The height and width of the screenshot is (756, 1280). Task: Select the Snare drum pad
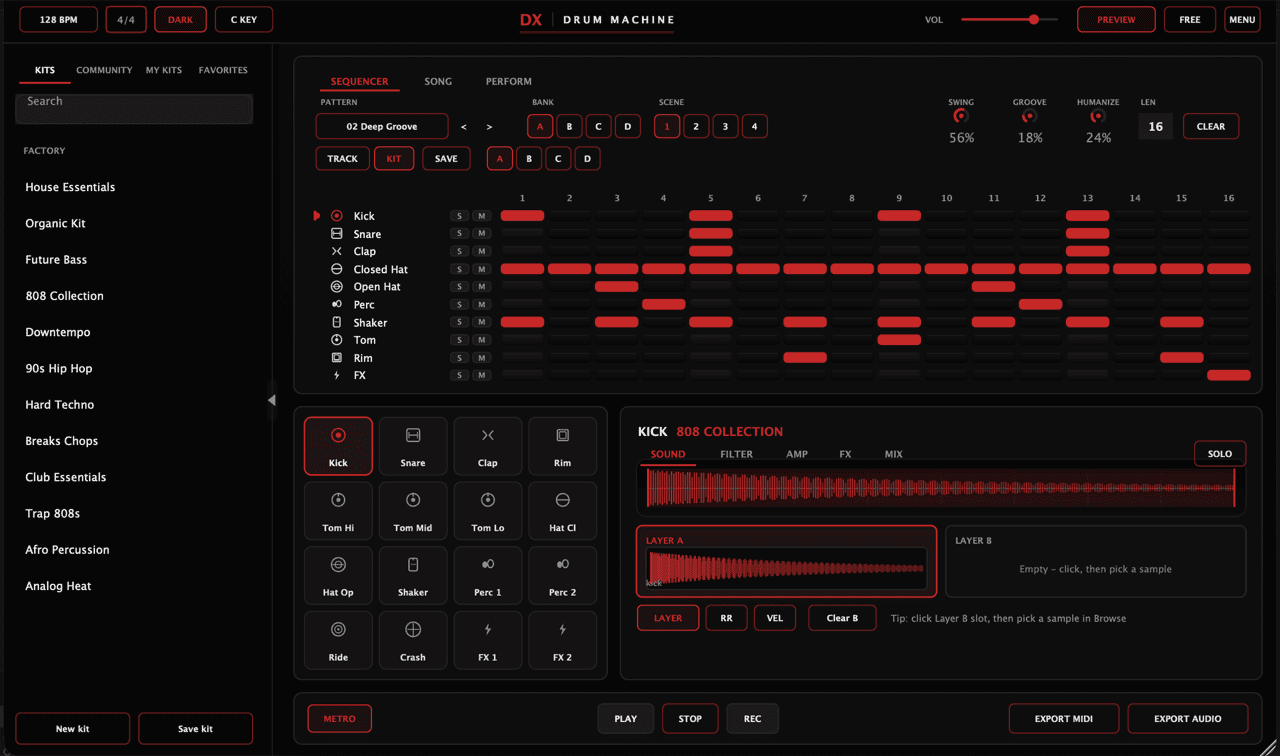[x=413, y=446]
